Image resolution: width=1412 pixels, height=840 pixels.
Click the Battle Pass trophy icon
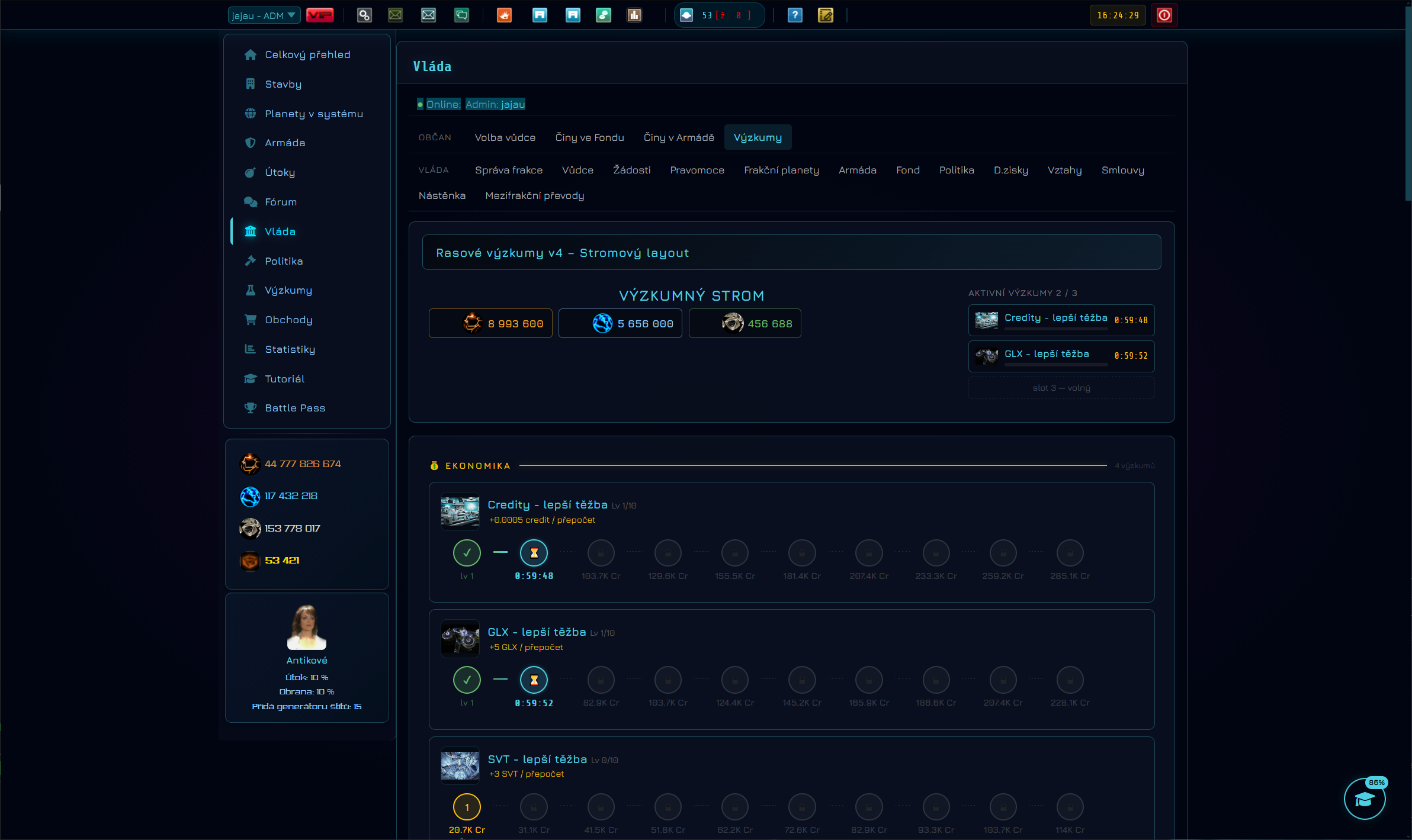pyautogui.click(x=251, y=408)
